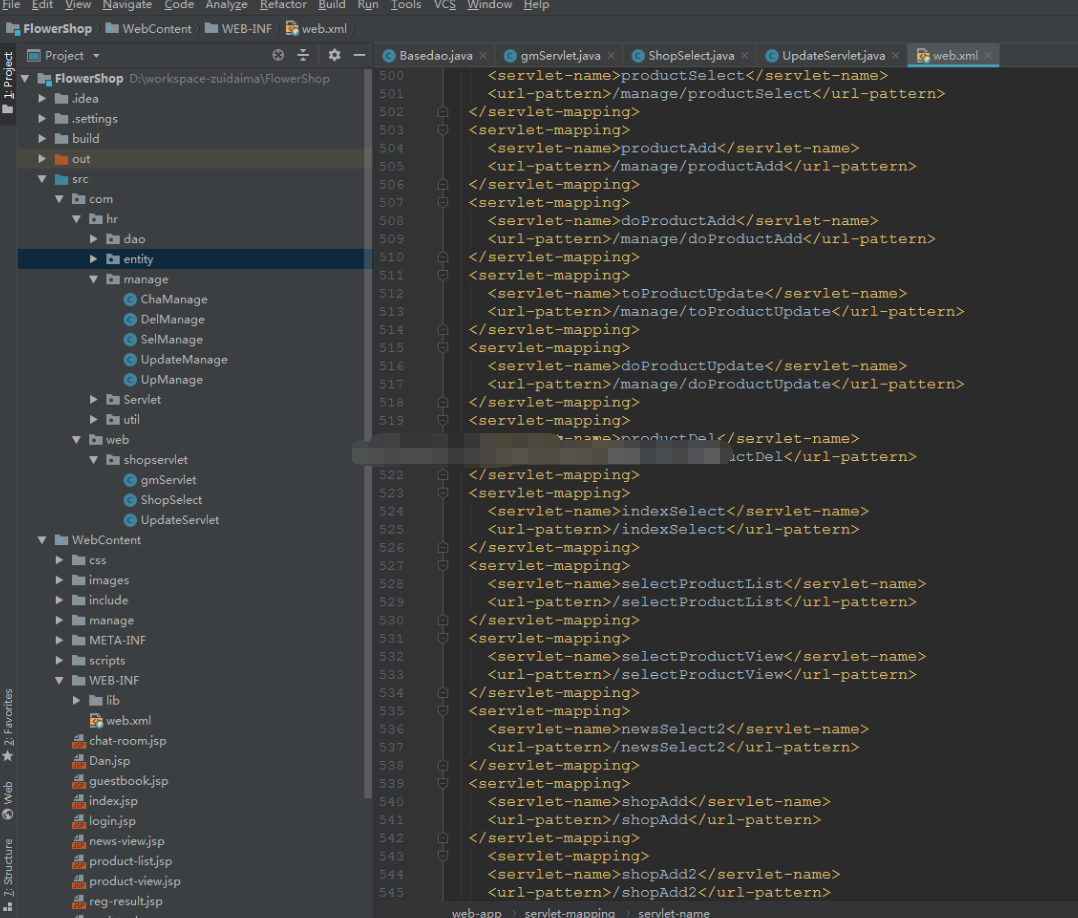The width and height of the screenshot is (1078, 918).
Task: Open the Structure side tool window
Action: point(8,873)
